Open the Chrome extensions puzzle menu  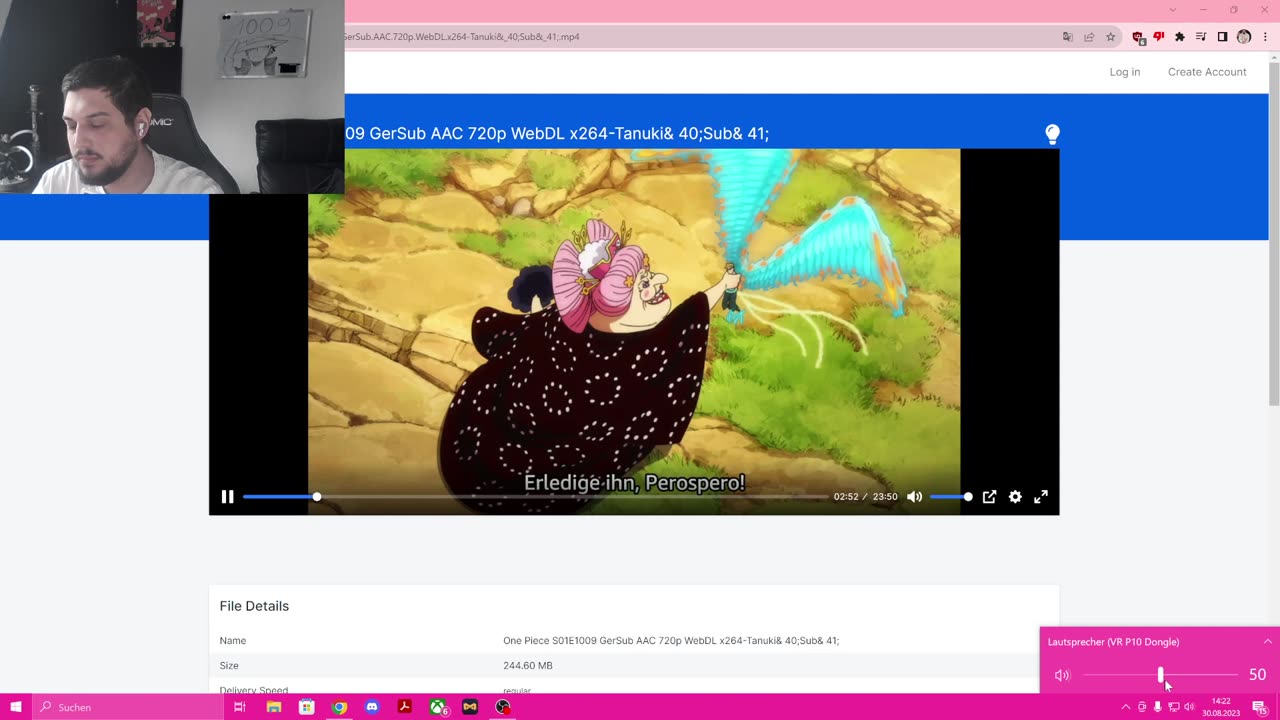(x=1180, y=37)
